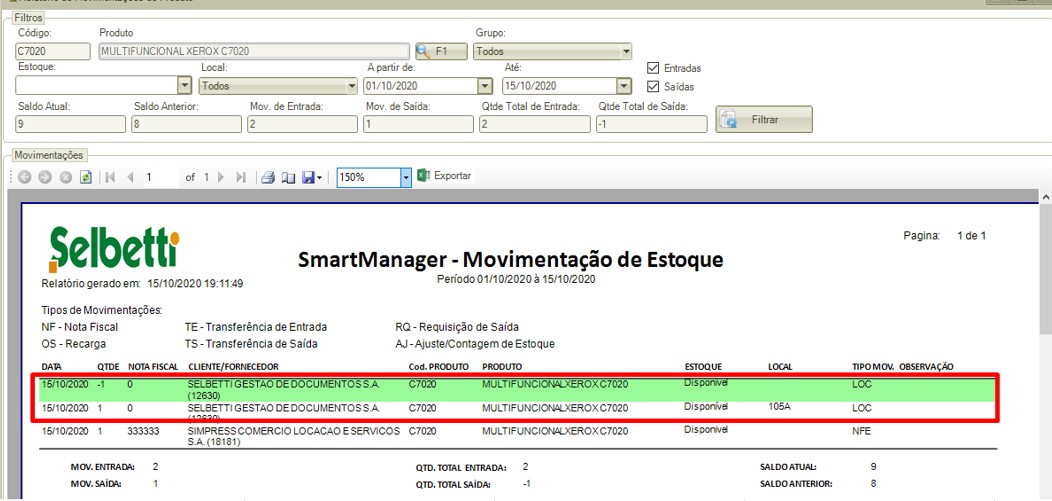The width and height of the screenshot is (1052, 501).
Task: Refresh the report with the refresh icon
Action: (85, 177)
